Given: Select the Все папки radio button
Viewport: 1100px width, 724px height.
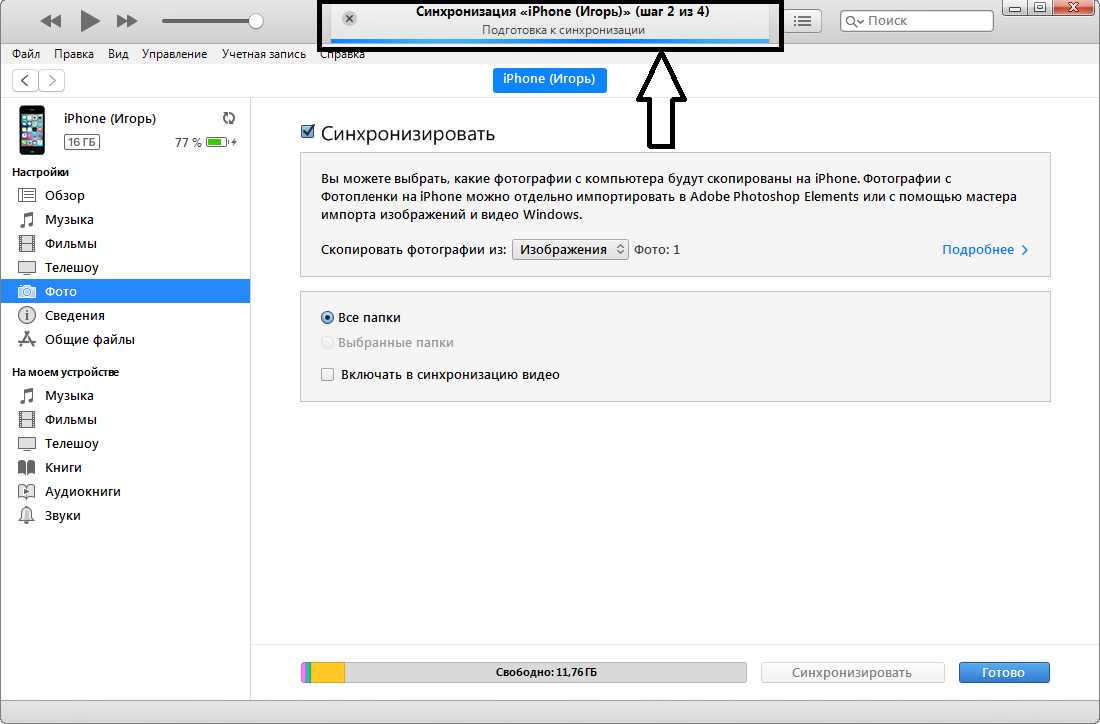Looking at the screenshot, I should pyautogui.click(x=327, y=318).
